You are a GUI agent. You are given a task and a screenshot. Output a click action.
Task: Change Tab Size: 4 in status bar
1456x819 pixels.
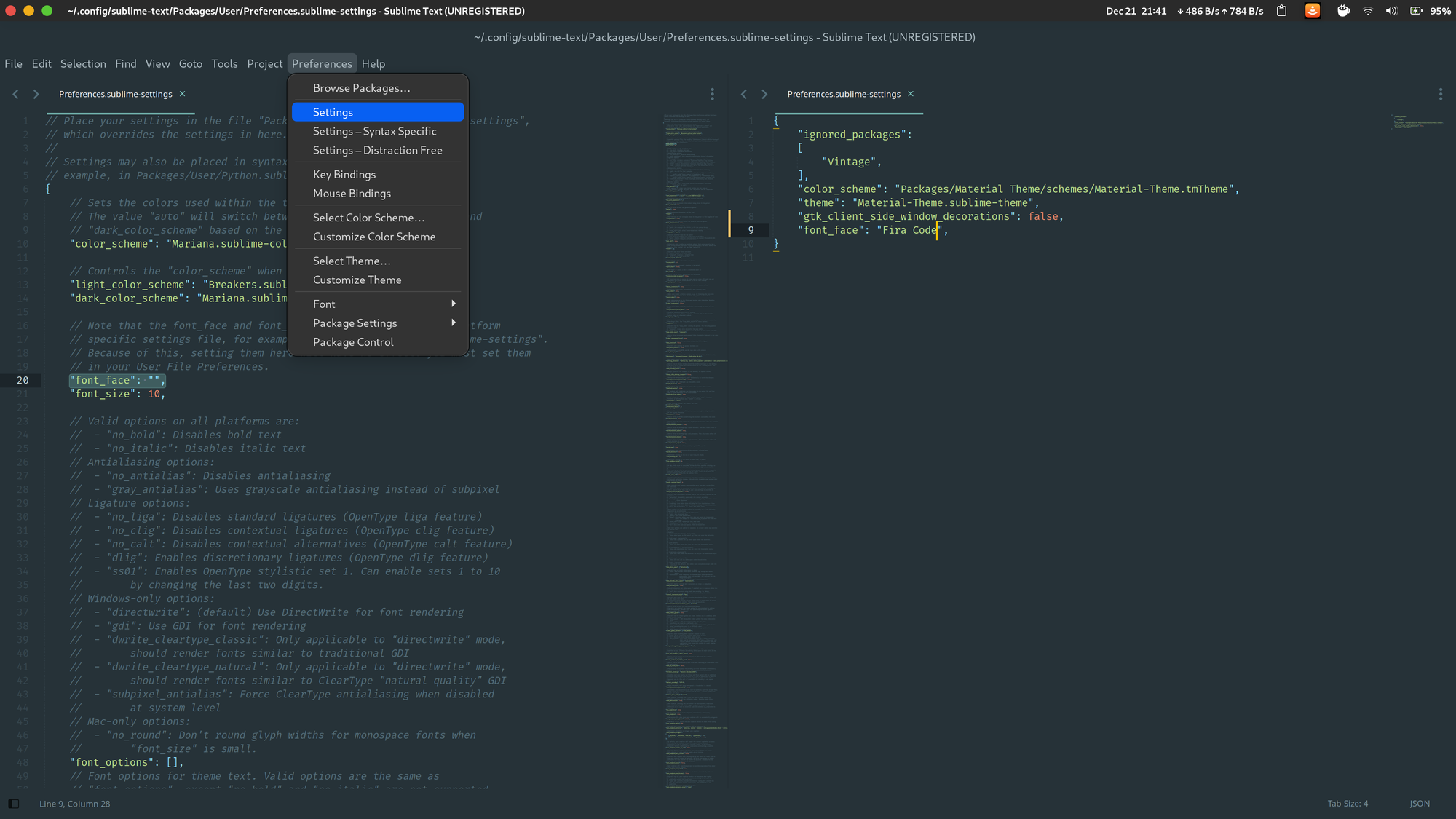(x=1348, y=804)
